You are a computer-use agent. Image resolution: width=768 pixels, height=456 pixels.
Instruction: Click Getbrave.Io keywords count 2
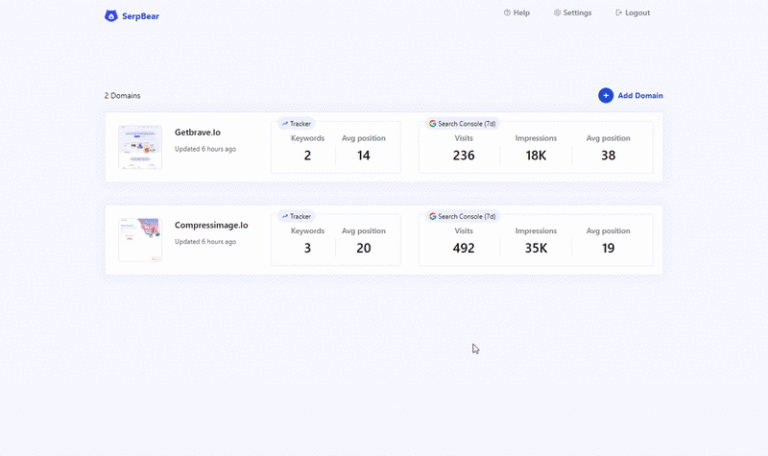[x=308, y=156]
